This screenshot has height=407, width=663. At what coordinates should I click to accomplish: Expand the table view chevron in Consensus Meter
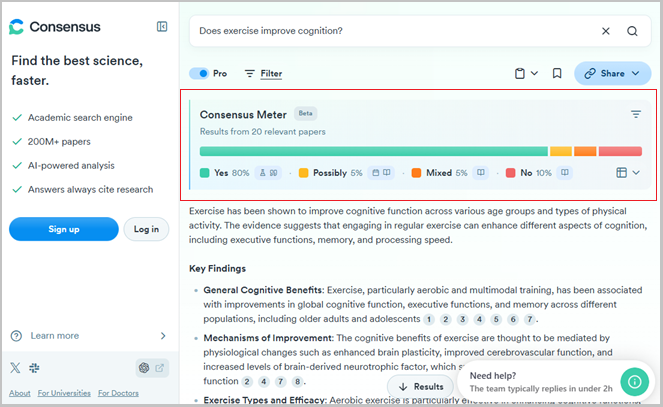pyautogui.click(x=636, y=173)
